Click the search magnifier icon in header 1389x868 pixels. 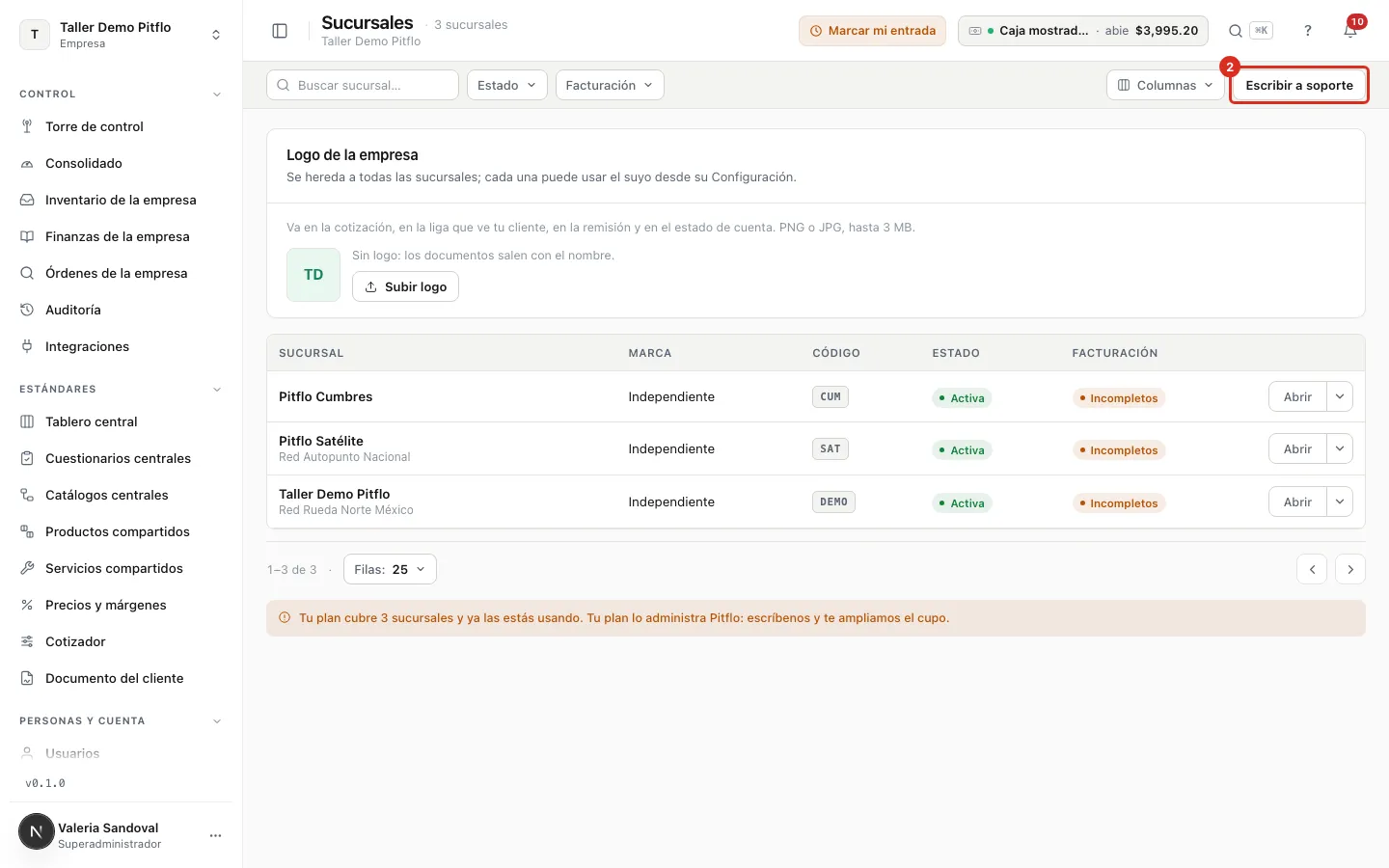[1235, 31]
